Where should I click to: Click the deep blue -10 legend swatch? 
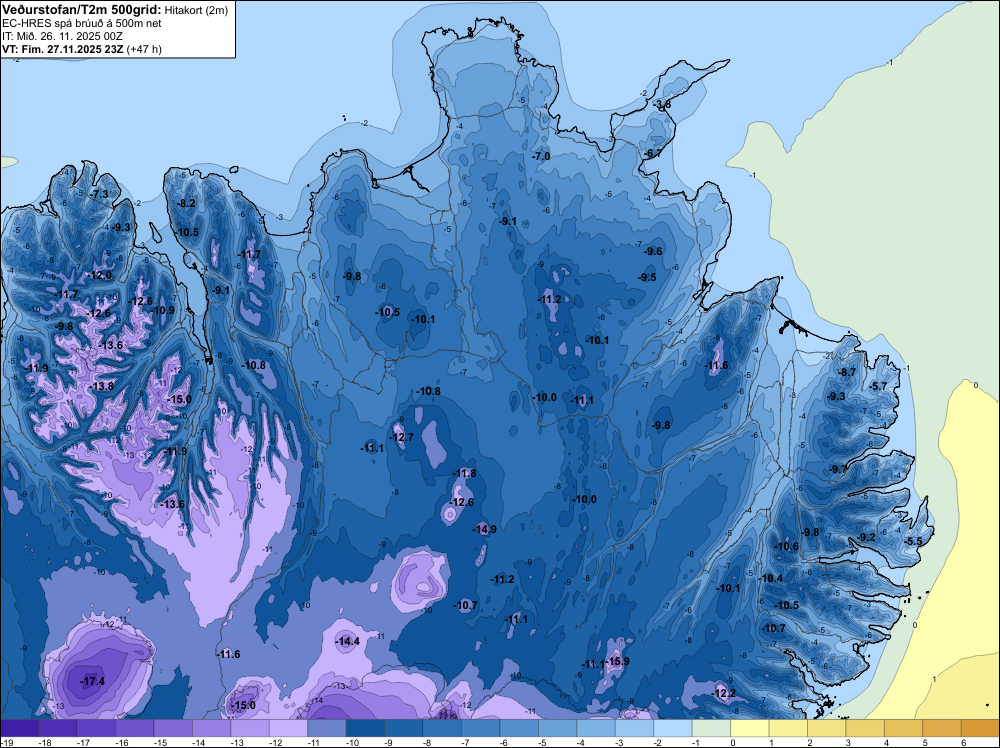(365, 728)
